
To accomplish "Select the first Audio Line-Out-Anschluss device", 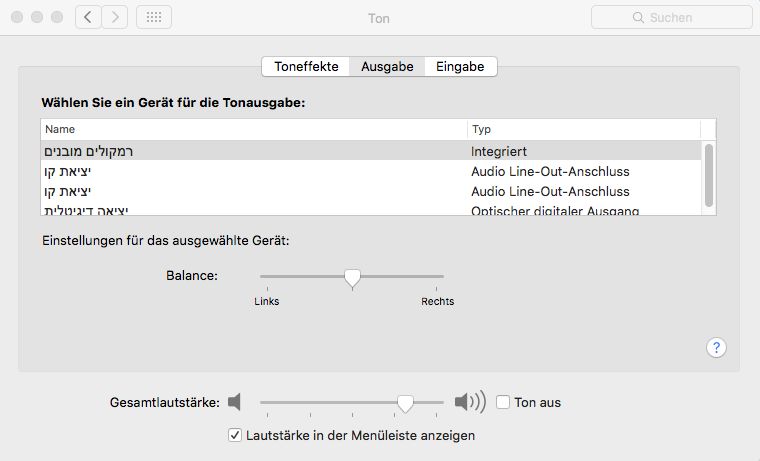I will [370, 171].
